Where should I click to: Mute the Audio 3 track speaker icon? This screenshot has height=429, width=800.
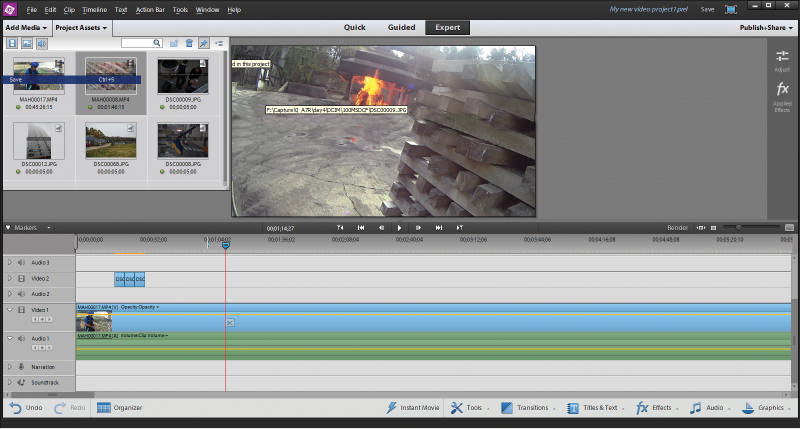(21, 262)
